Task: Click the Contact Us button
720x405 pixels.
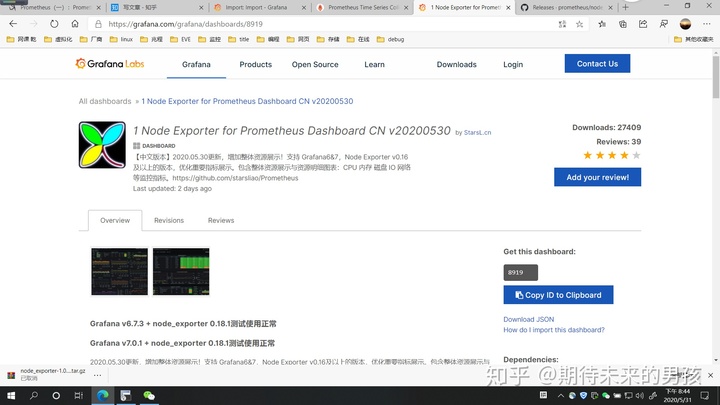Action: (x=597, y=63)
